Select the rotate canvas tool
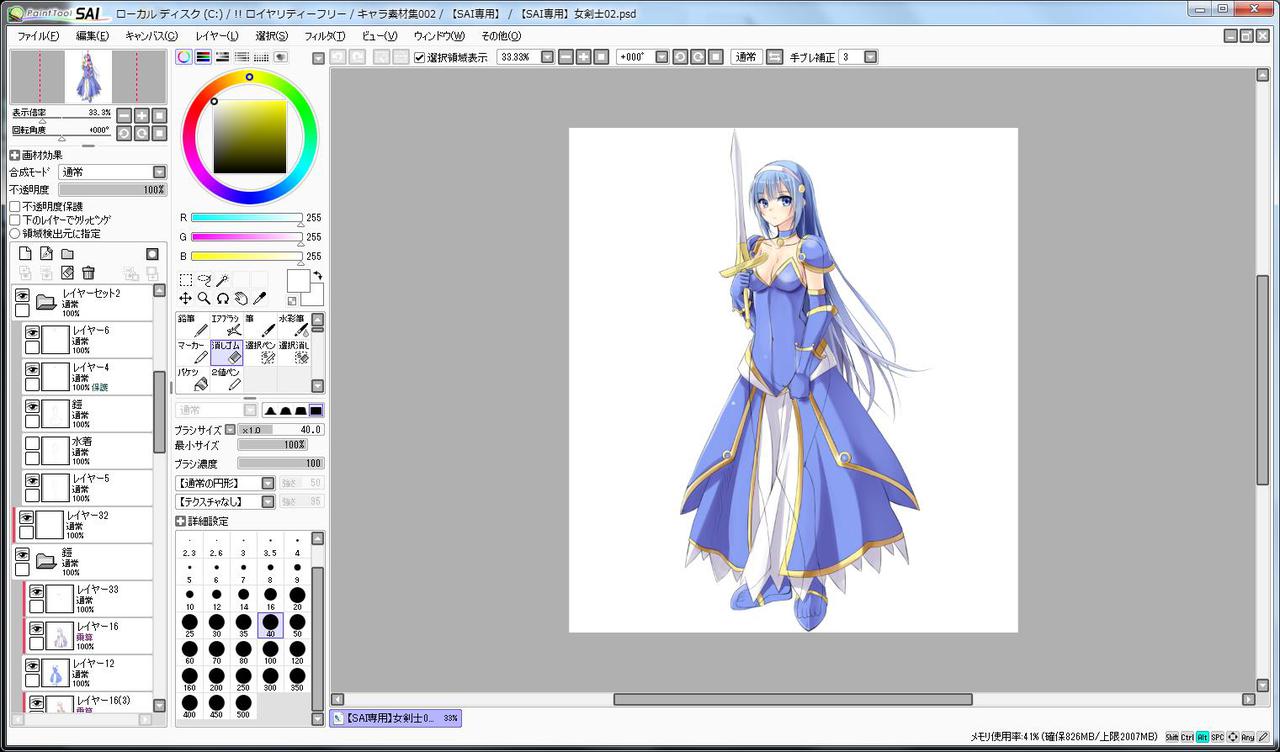Screen dimensions: 1280x752 point(222,298)
